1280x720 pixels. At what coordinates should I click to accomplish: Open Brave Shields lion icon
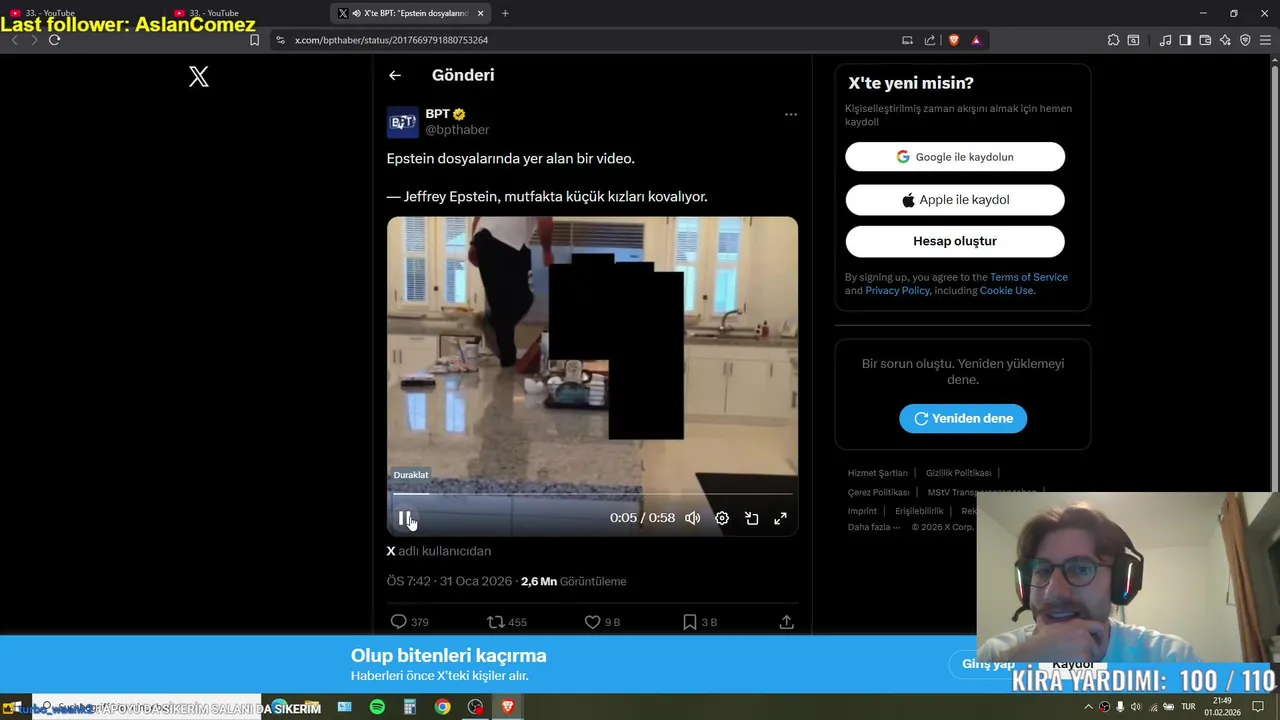954,40
